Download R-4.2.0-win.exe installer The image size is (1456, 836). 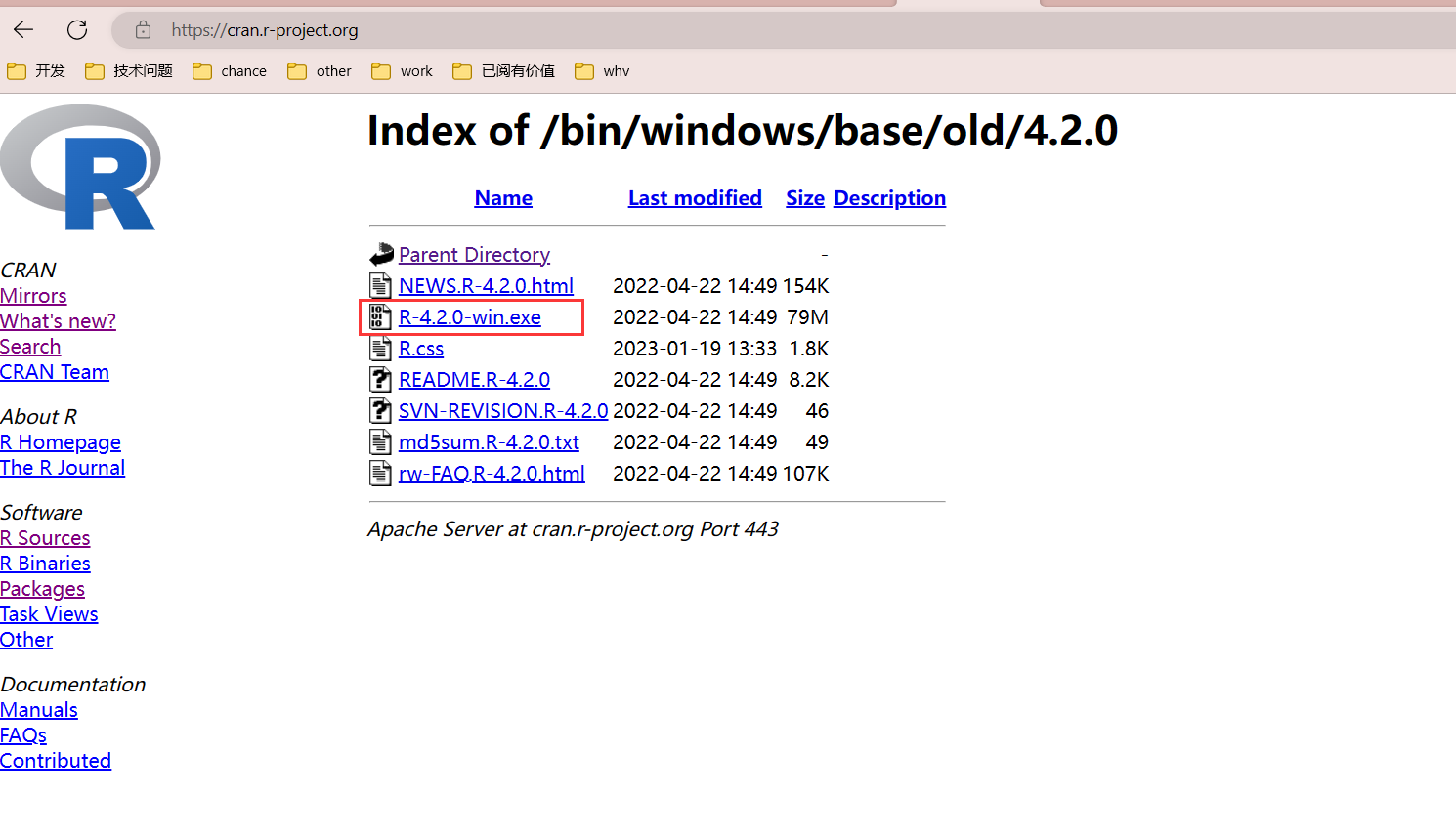click(470, 317)
